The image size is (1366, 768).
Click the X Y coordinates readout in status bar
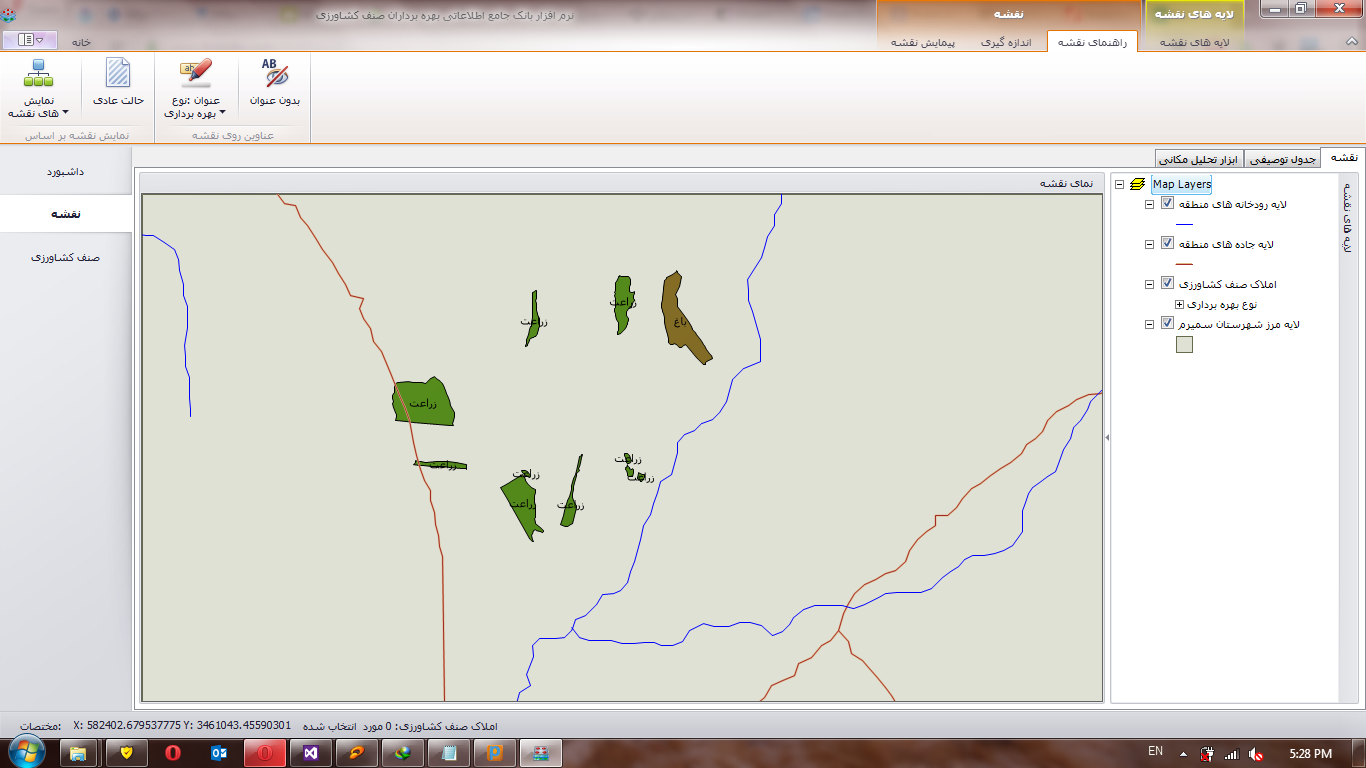[x=182, y=725]
